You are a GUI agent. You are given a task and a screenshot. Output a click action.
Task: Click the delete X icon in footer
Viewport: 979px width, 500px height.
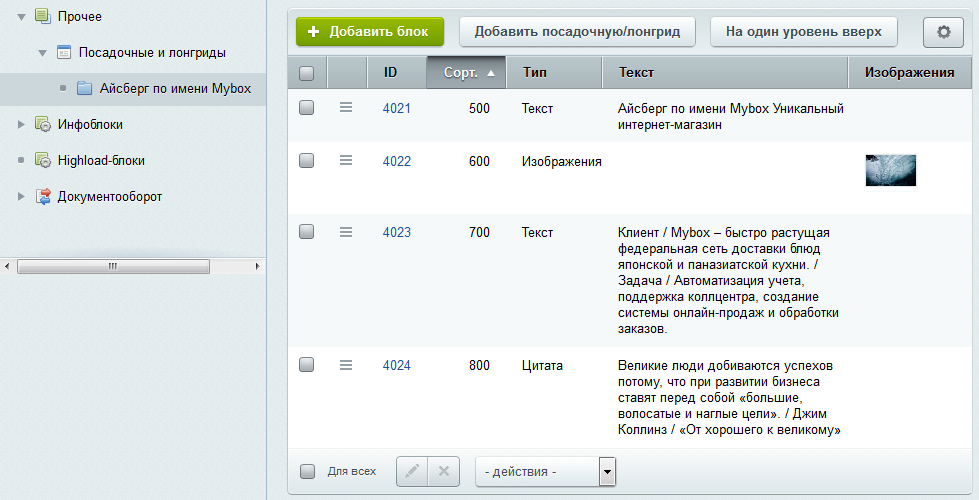pos(444,471)
